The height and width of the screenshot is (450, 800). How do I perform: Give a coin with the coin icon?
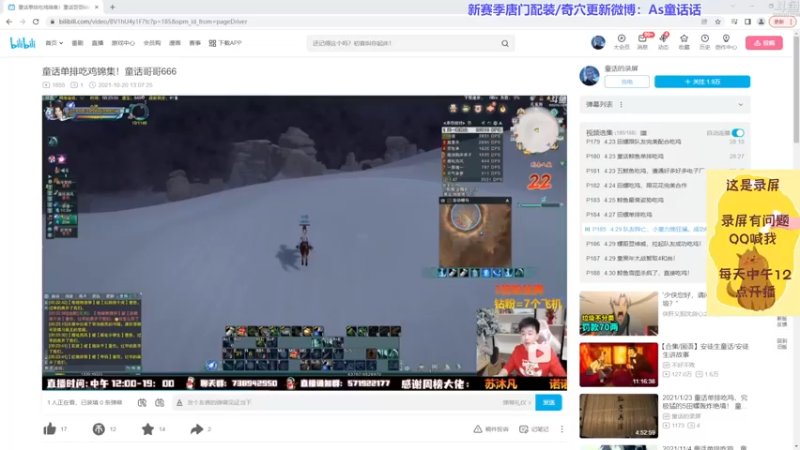click(98, 429)
